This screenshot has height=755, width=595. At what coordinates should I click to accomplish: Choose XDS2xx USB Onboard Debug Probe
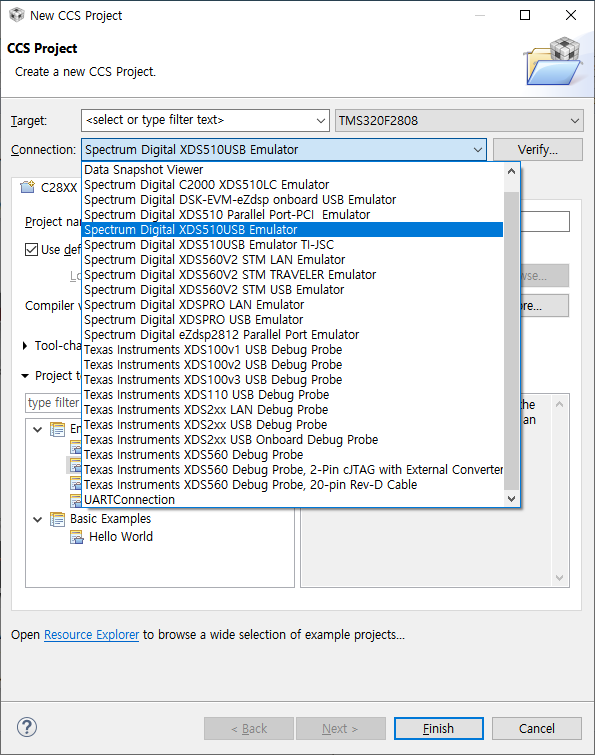coord(293,440)
